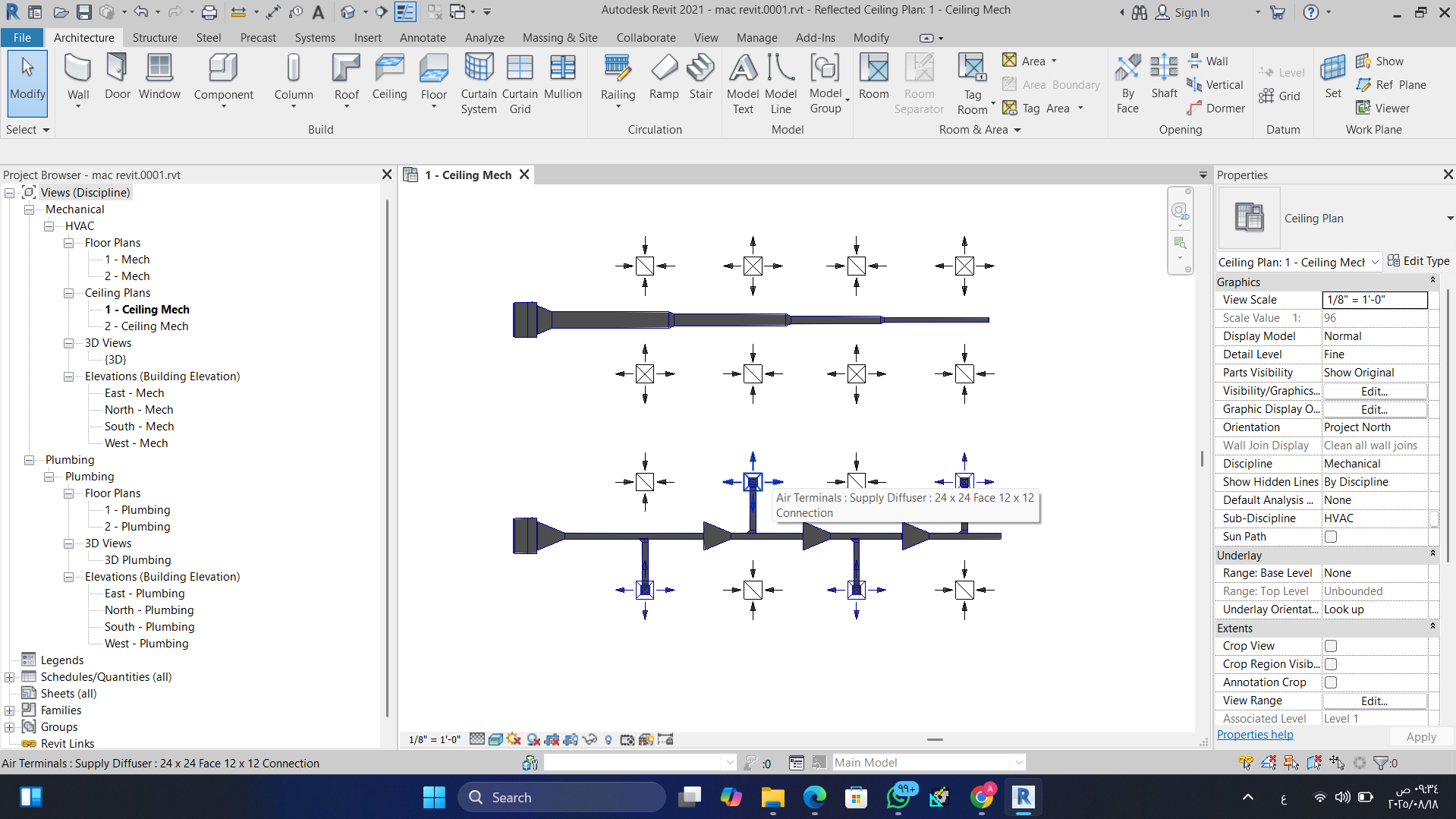Collapse the Plumbing Floor Plans node

pos(68,493)
